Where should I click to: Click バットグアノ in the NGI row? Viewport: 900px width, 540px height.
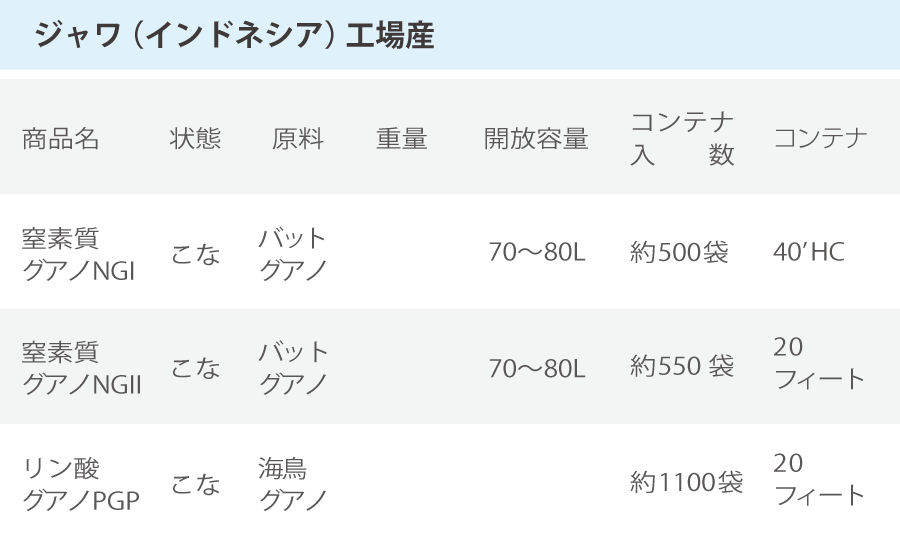point(293,254)
